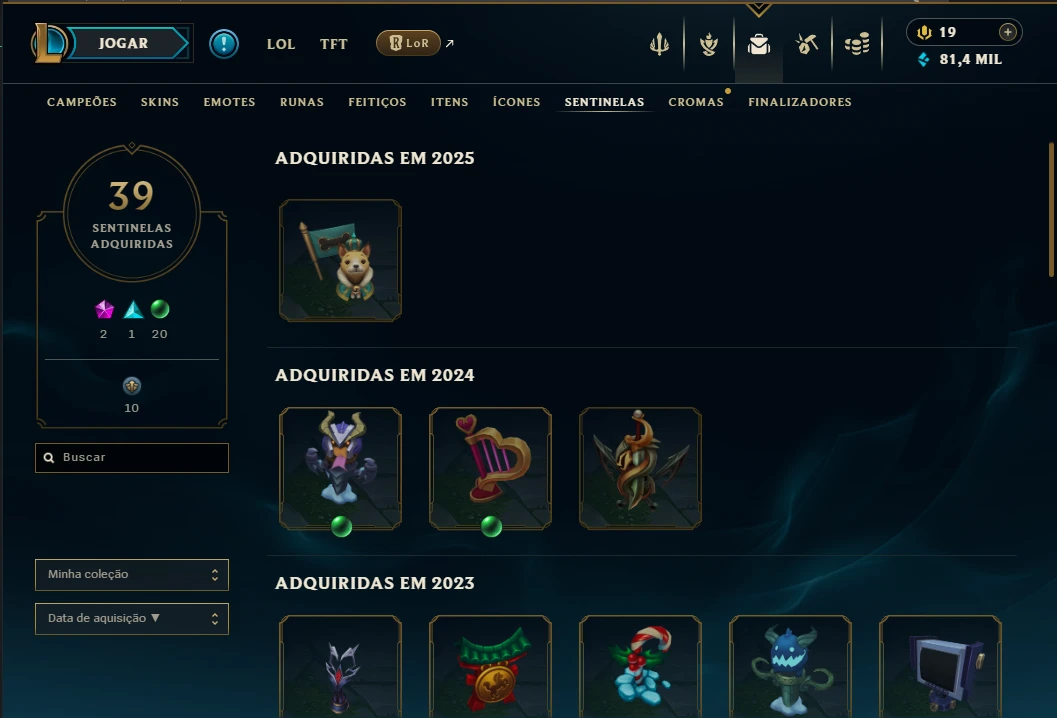Click the blue triangle tier filter
The image size is (1057, 718).
pyautogui.click(x=133, y=309)
